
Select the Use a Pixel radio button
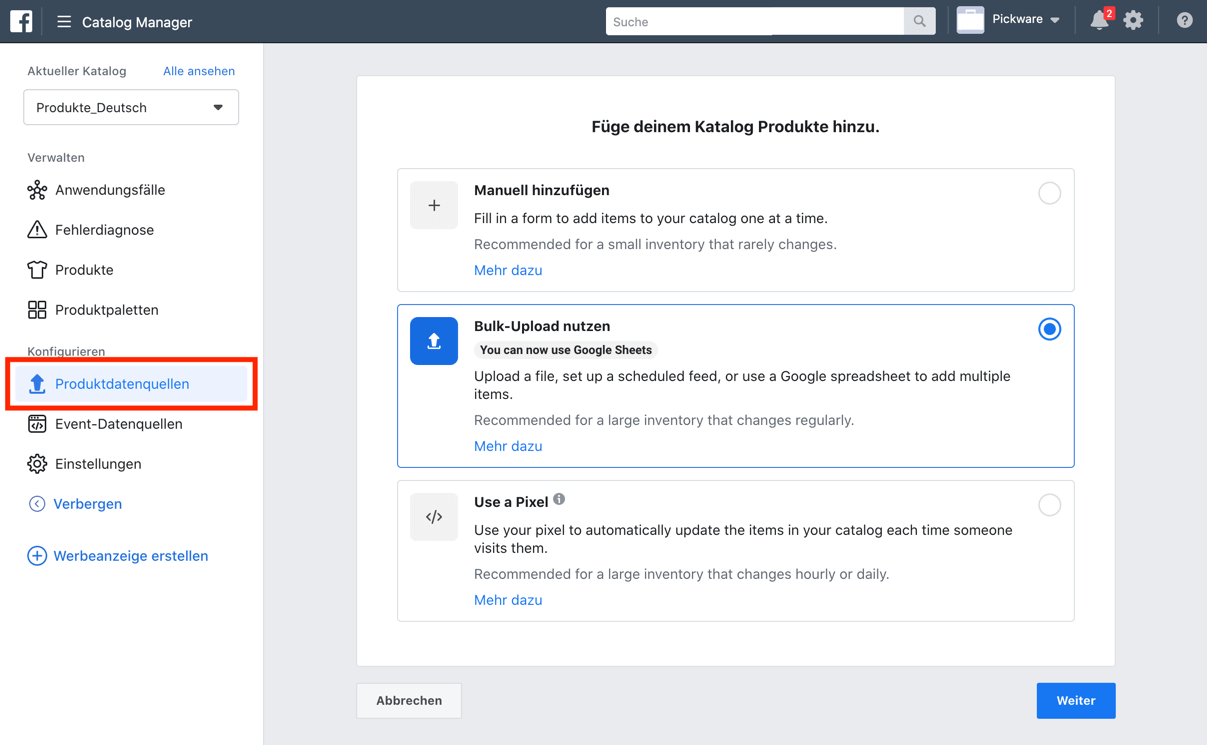coord(1049,505)
